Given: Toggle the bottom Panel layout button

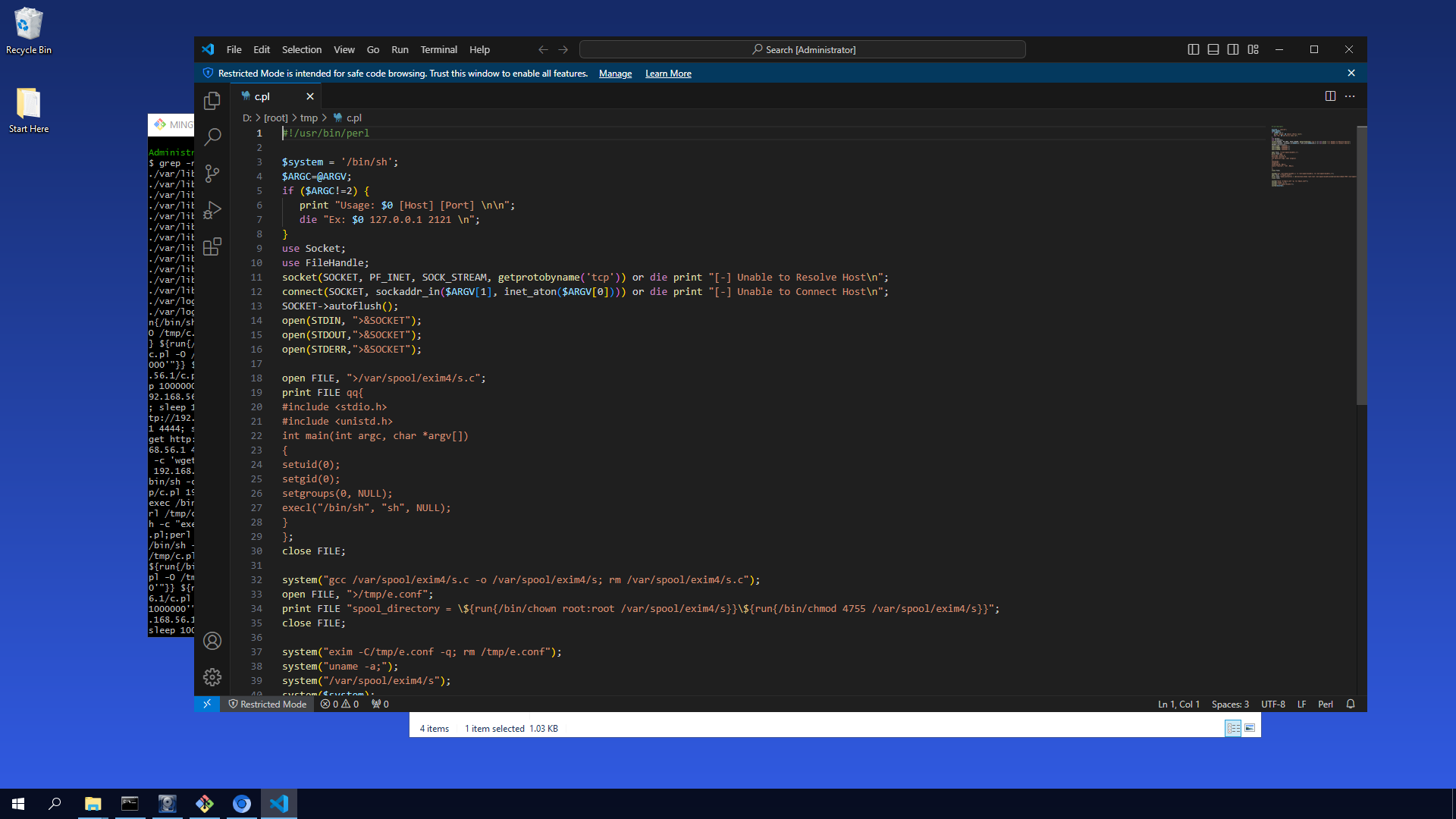Looking at the screenshot, I should [1213, 49].
